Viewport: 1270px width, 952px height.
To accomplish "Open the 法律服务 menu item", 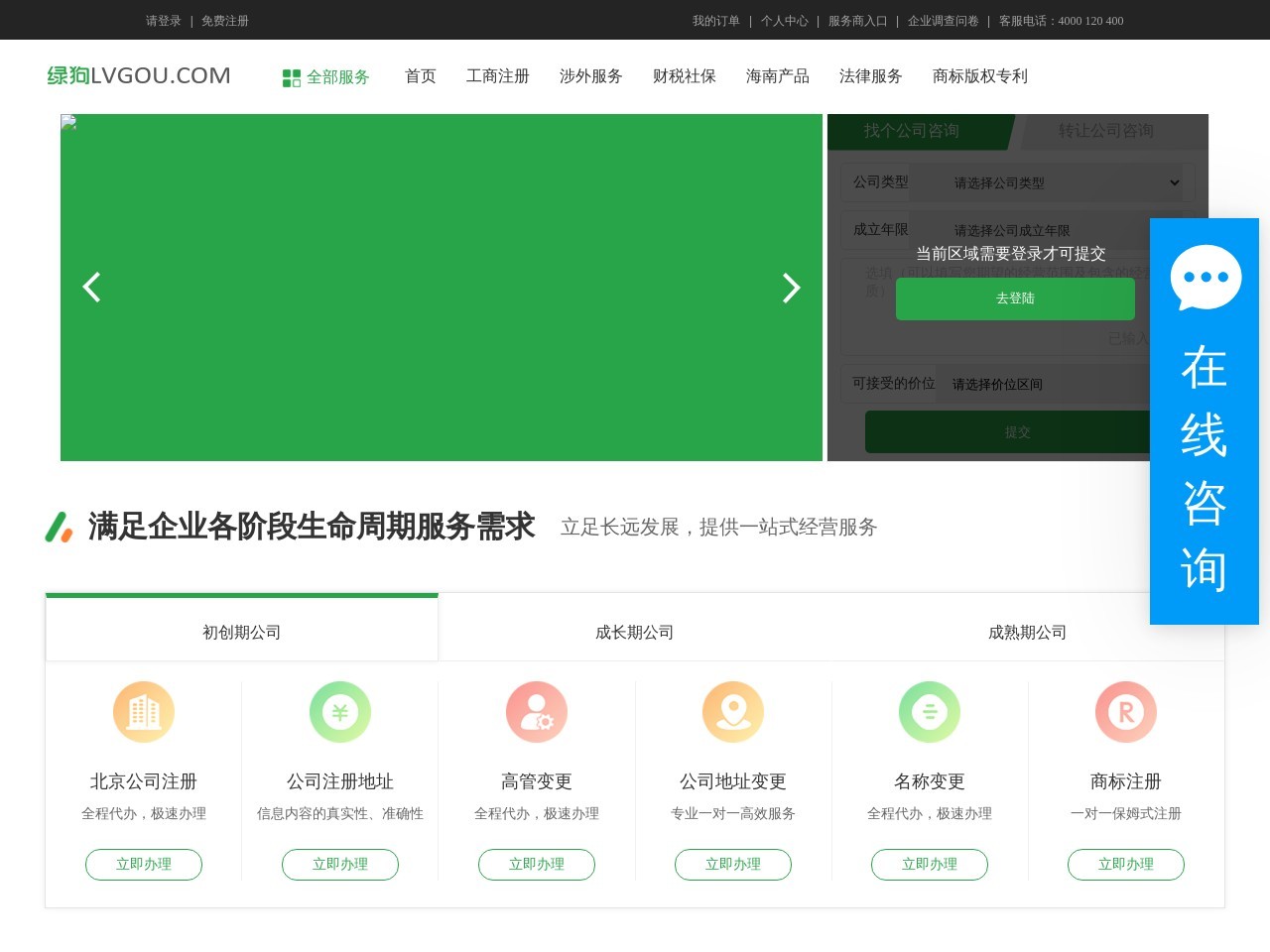I will click(x=870, y=76).
